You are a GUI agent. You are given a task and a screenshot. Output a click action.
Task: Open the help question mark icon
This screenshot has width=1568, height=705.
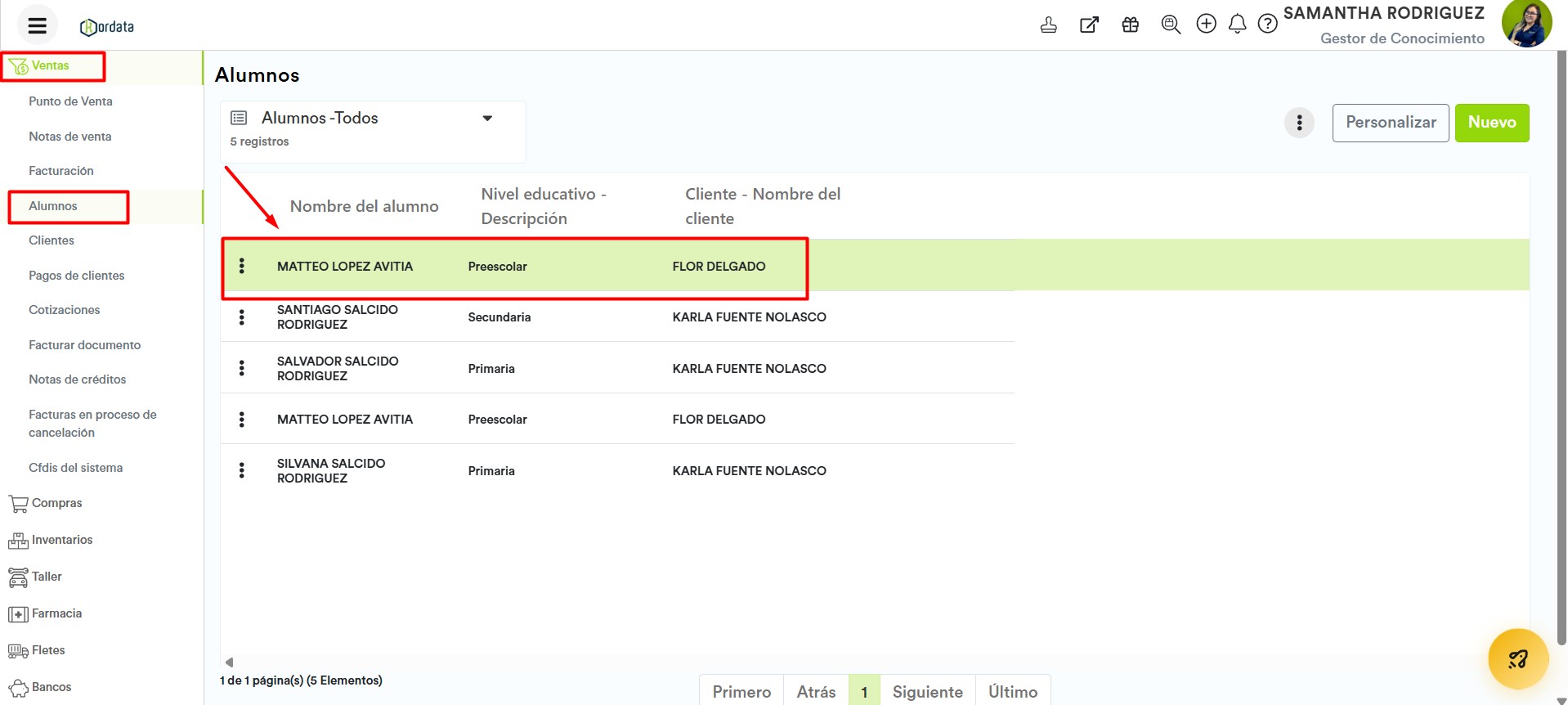(1267, 24)
